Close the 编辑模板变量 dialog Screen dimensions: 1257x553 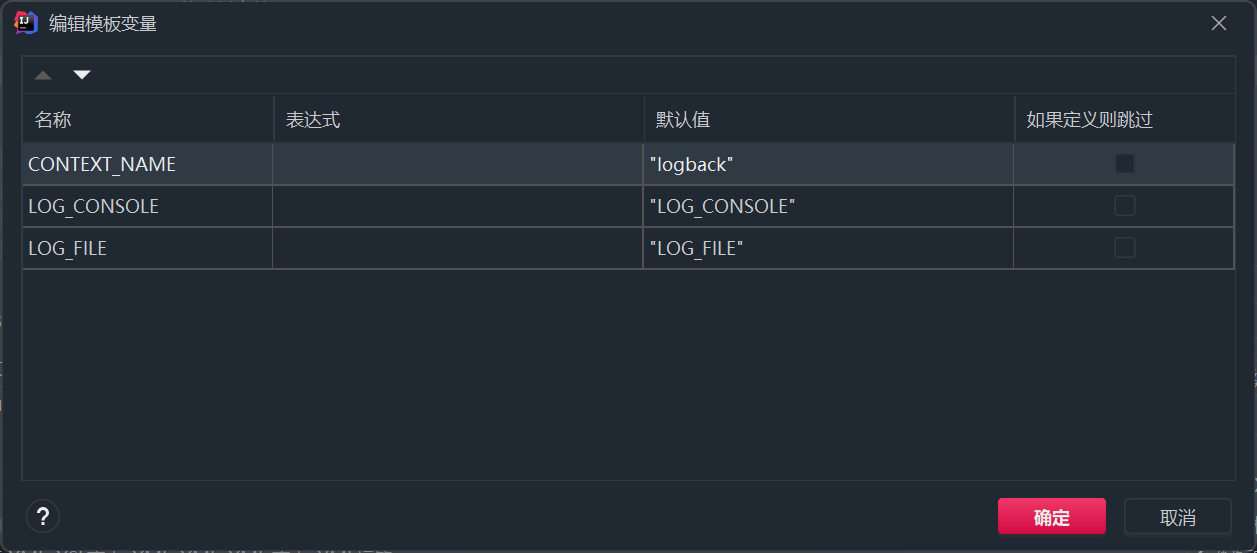point(1219,23)
